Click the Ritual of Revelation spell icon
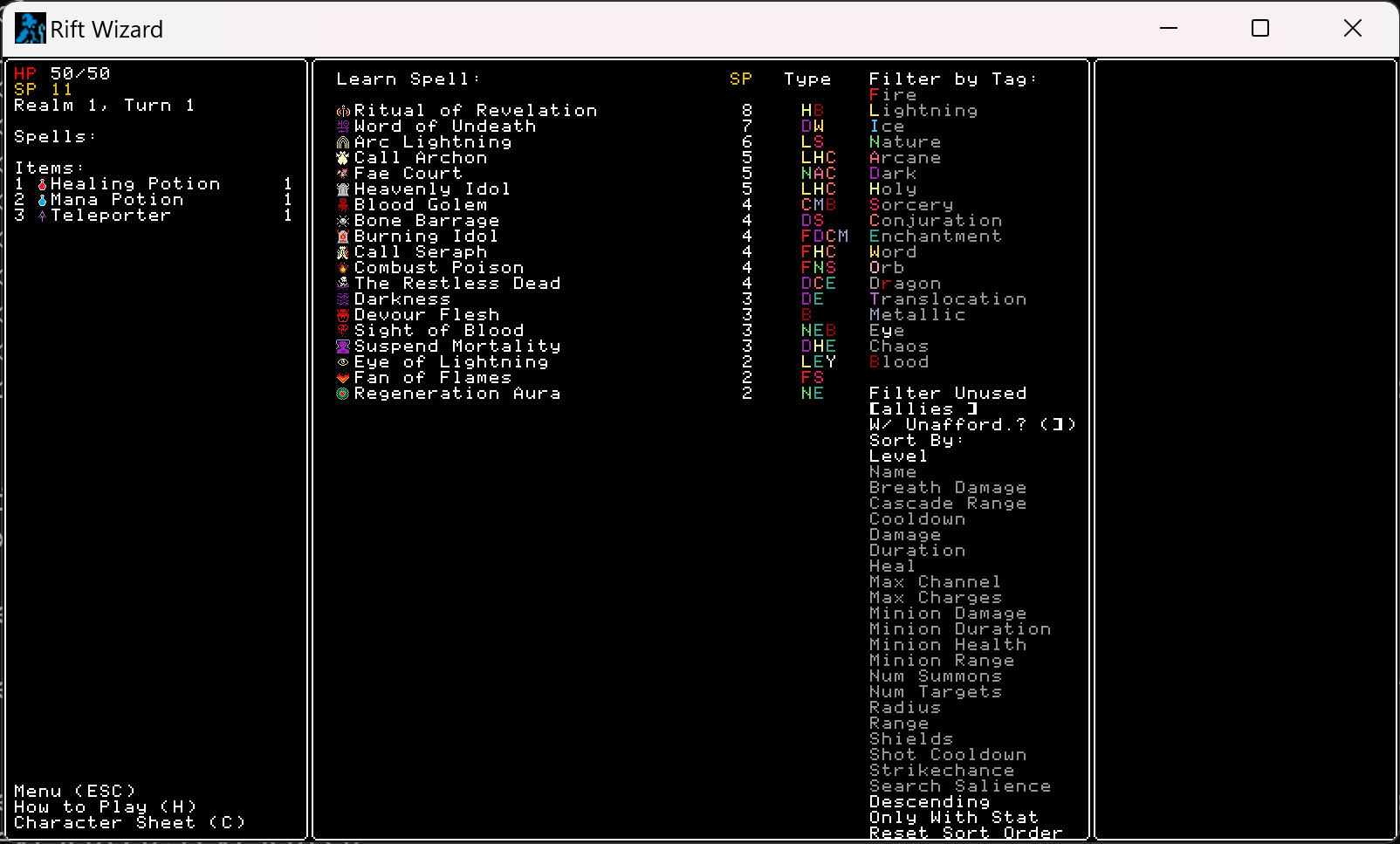This screenshot has width=1400, height=844. tap(343, 111)
